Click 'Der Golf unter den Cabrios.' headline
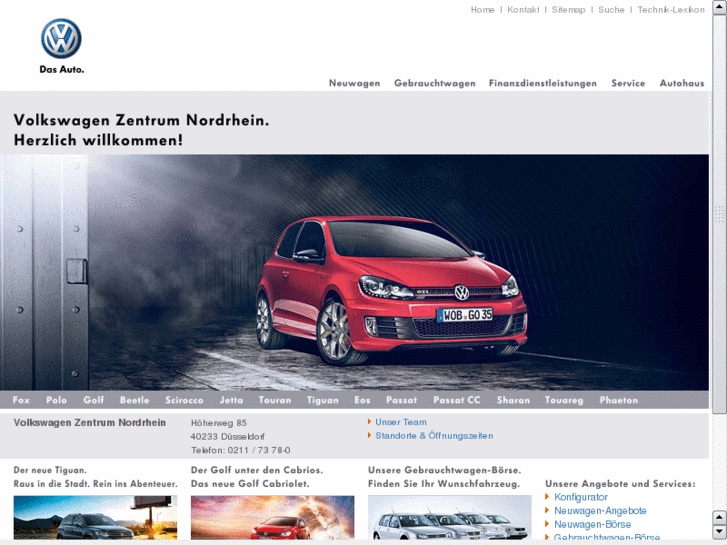This screenshot has height=545, width=727. click(257, 470)
